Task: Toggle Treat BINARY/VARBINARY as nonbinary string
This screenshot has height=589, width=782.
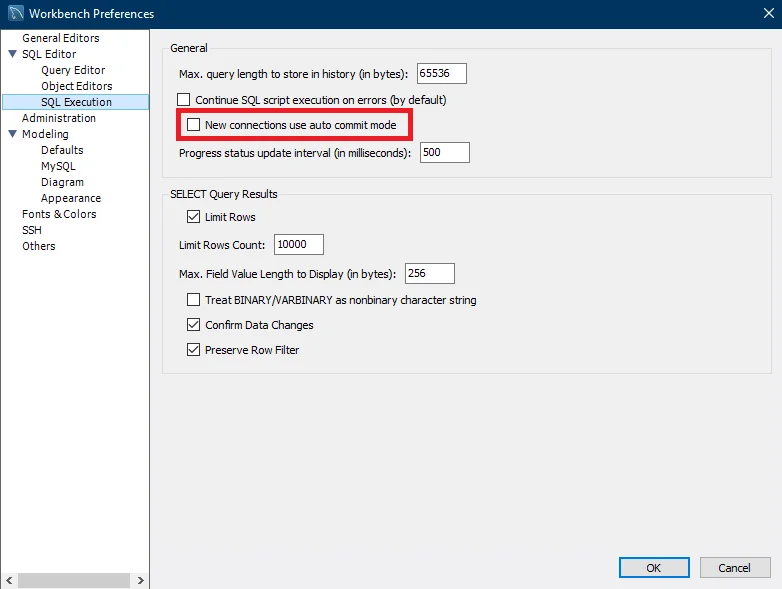Action: click(x=194, y=300)
